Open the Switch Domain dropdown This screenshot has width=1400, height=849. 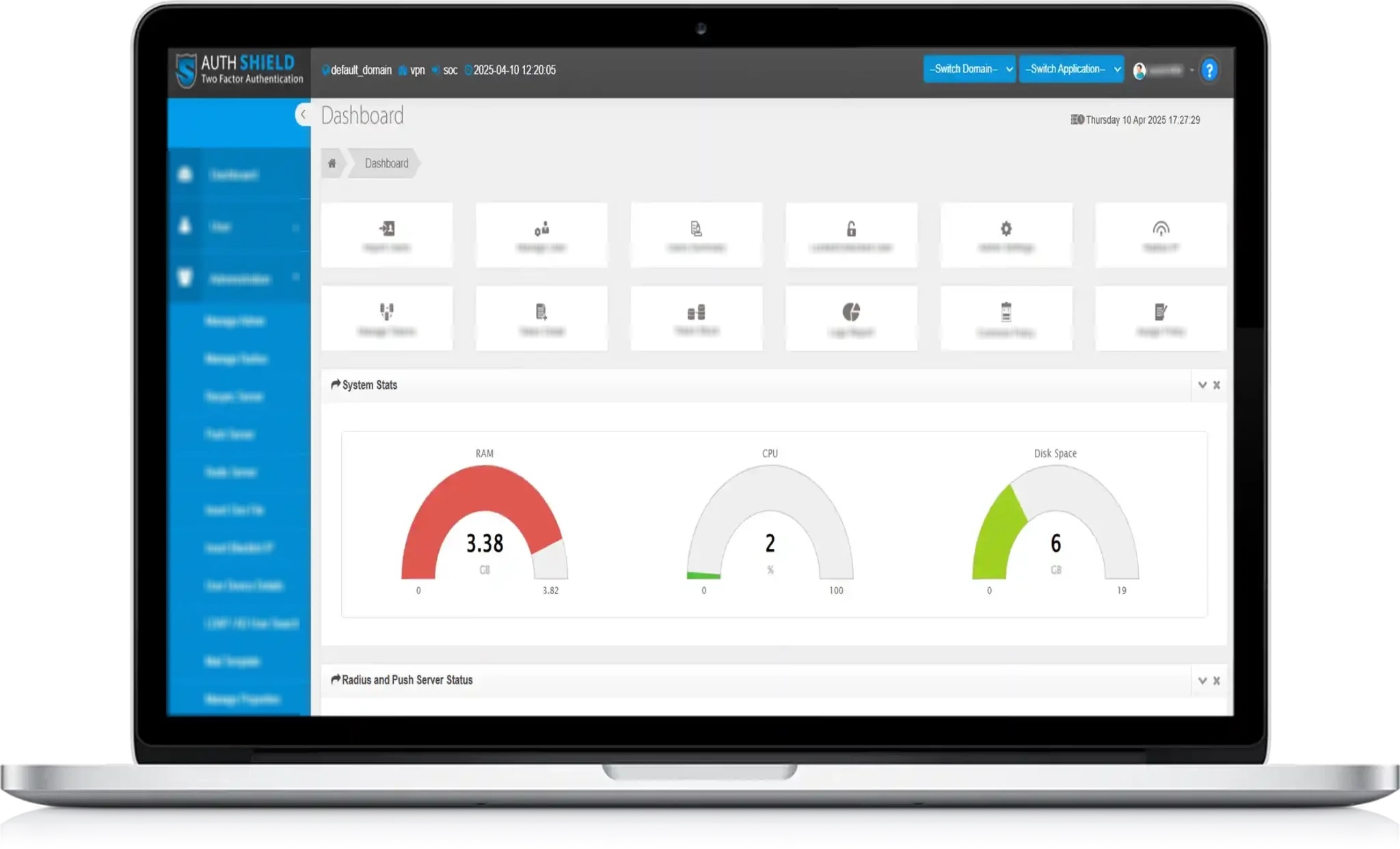(x=969, y=69)
